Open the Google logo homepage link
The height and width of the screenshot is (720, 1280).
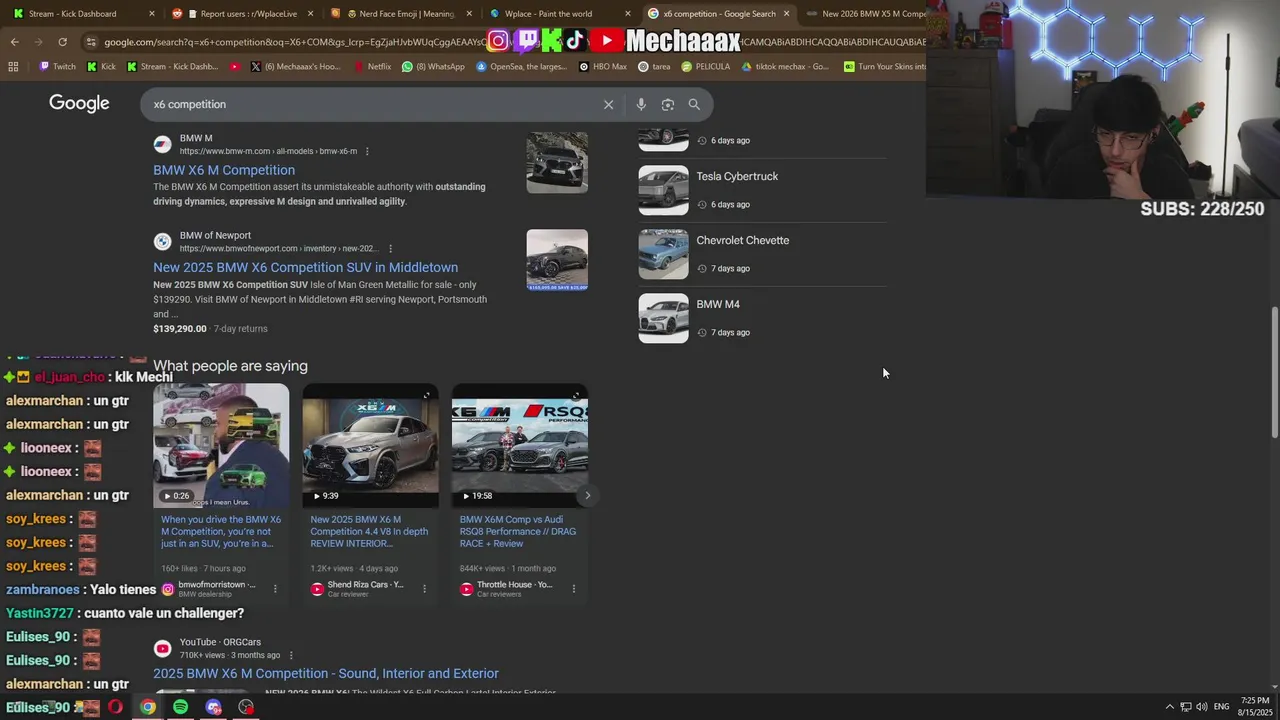coord(79,104)
